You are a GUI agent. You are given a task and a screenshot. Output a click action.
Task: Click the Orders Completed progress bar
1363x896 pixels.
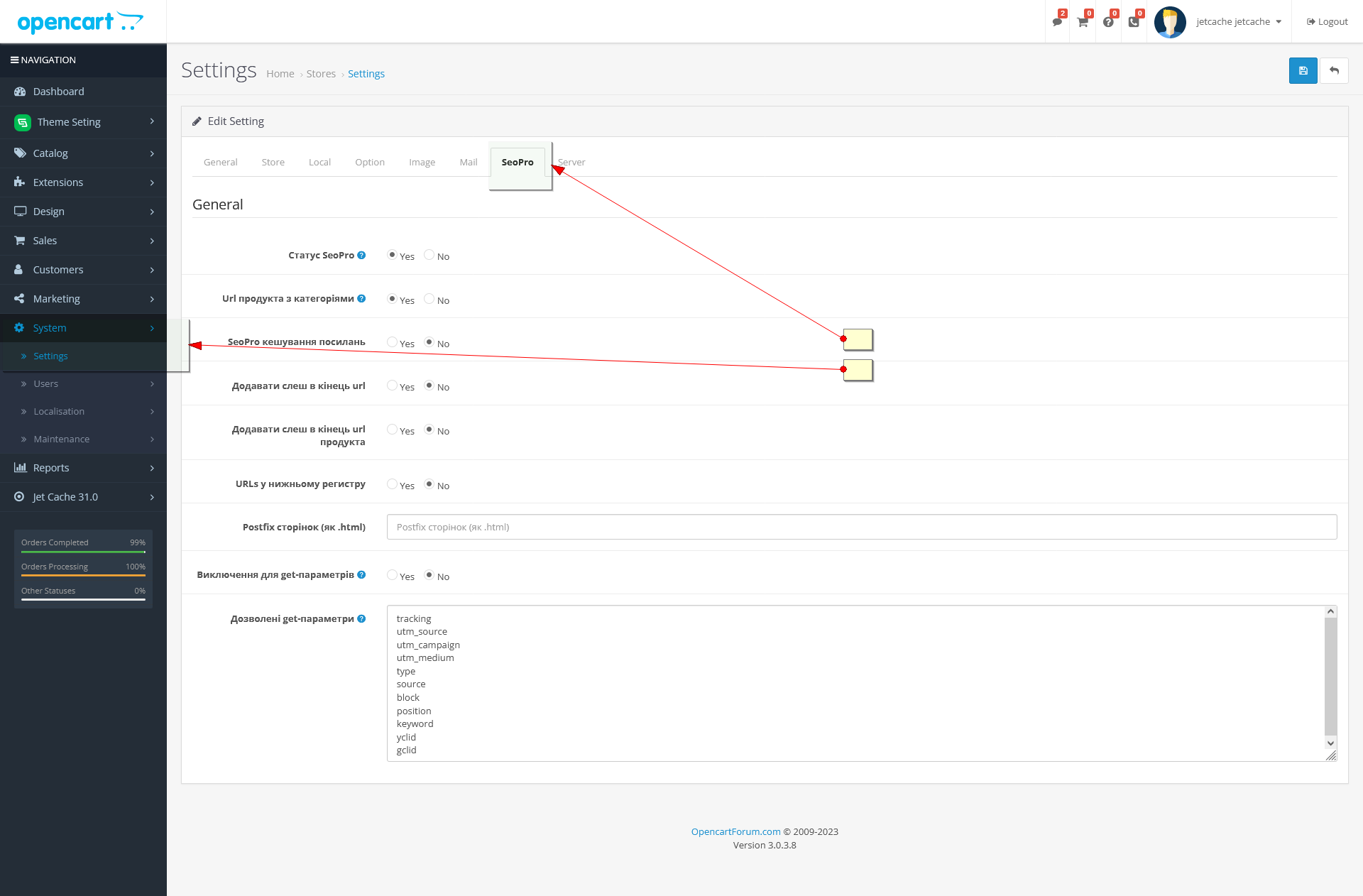coord(83,552)
